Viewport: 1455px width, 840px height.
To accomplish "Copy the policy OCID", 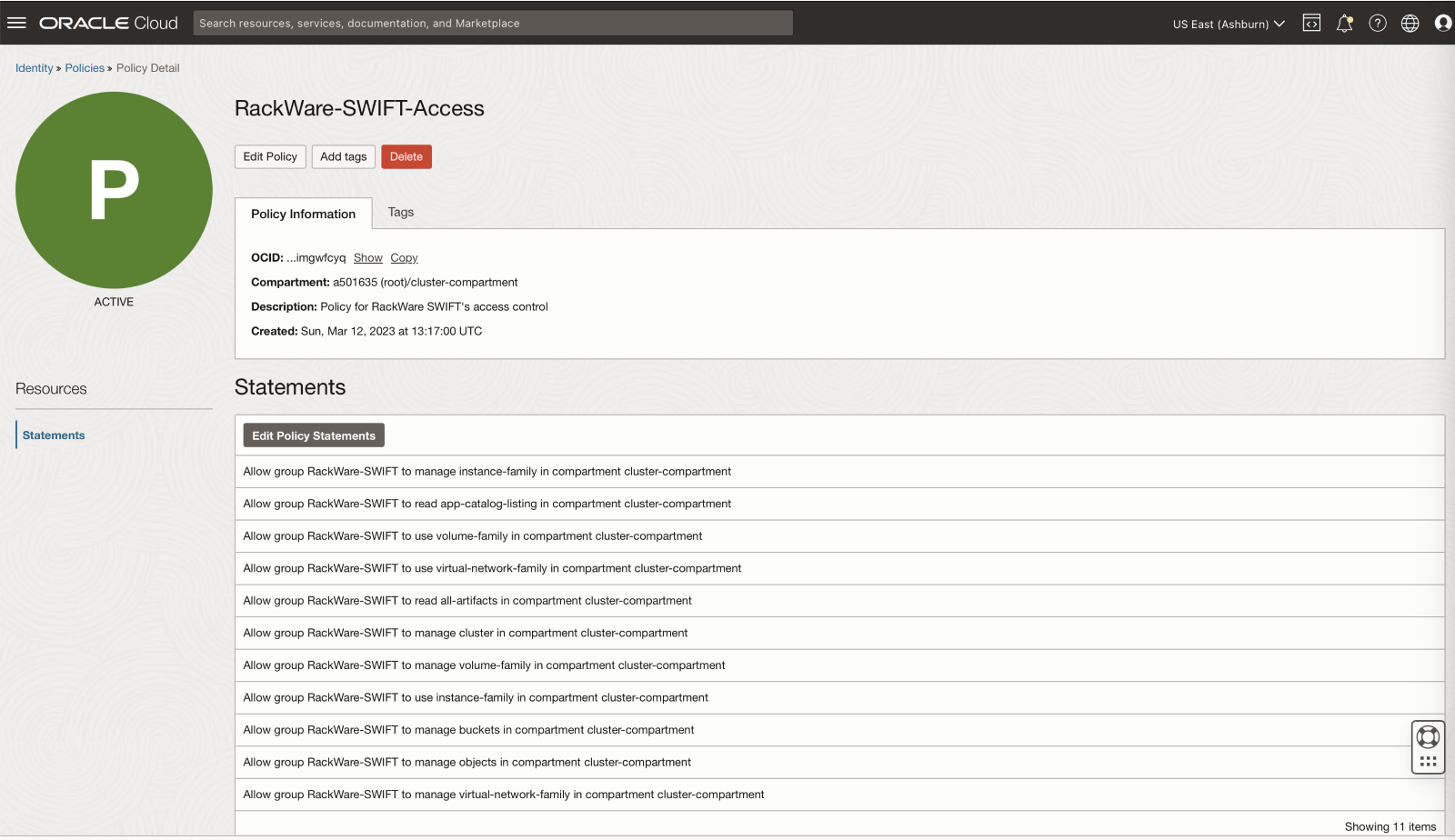I will tap(404, 258).
